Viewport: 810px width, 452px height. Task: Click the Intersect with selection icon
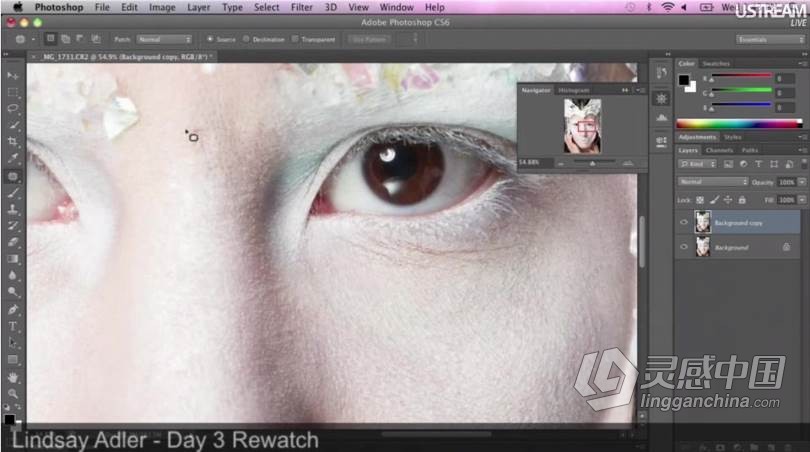pos(96,39)
